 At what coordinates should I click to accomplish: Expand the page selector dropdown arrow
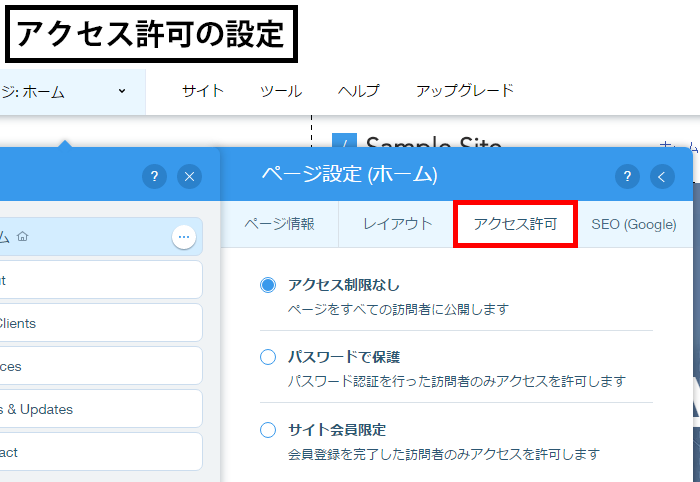click(122, 91)
